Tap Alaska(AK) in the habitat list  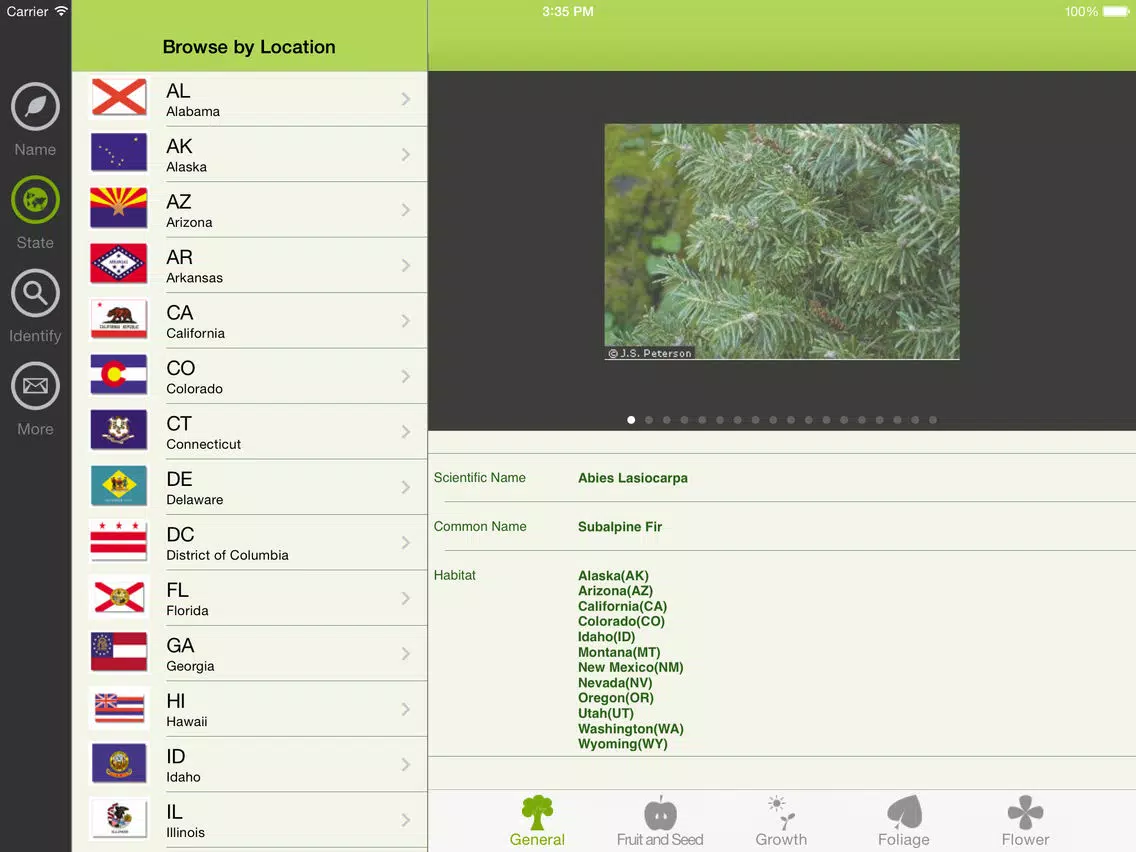613,576
